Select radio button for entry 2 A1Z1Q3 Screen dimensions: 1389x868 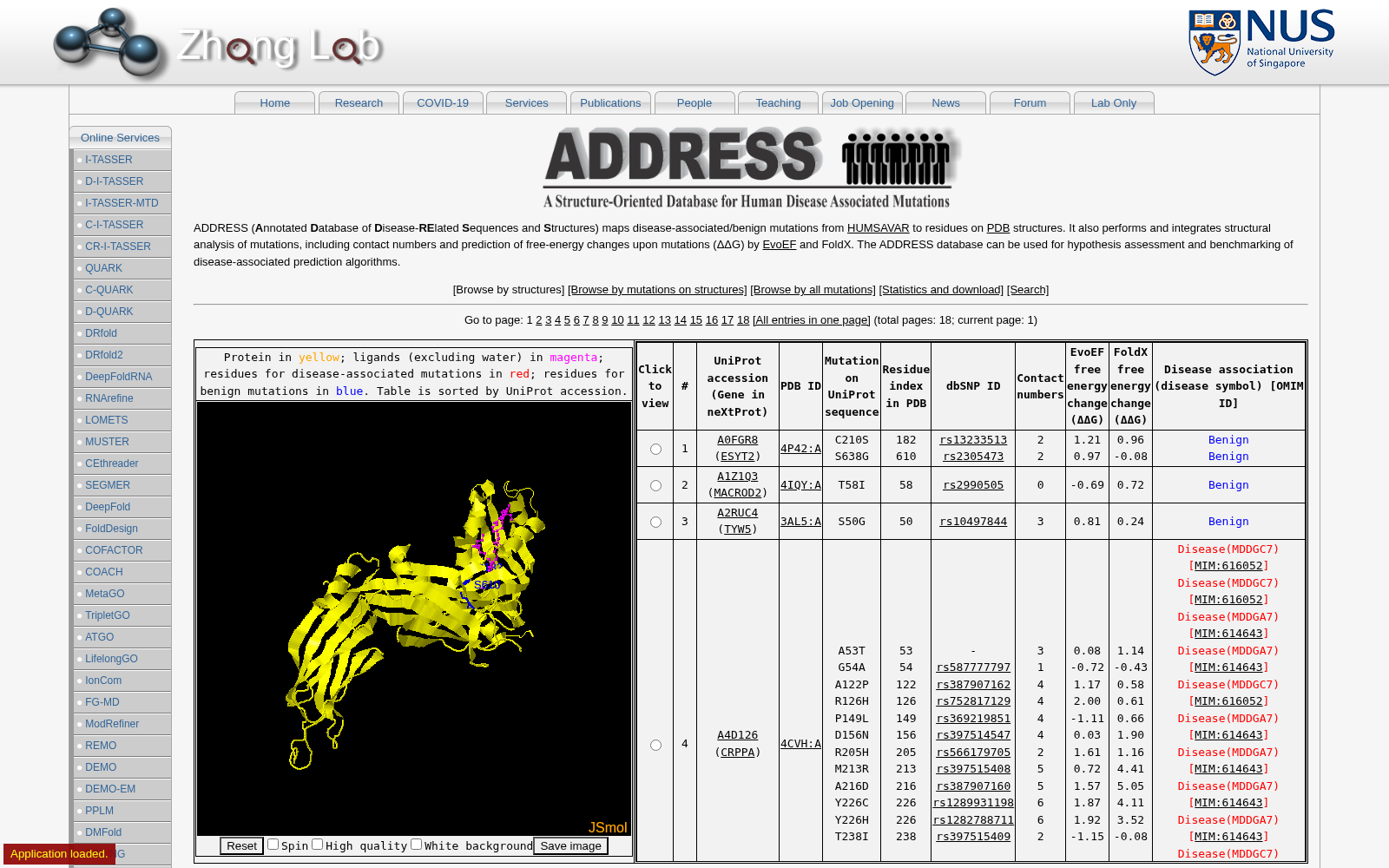(x=655, y=485)
